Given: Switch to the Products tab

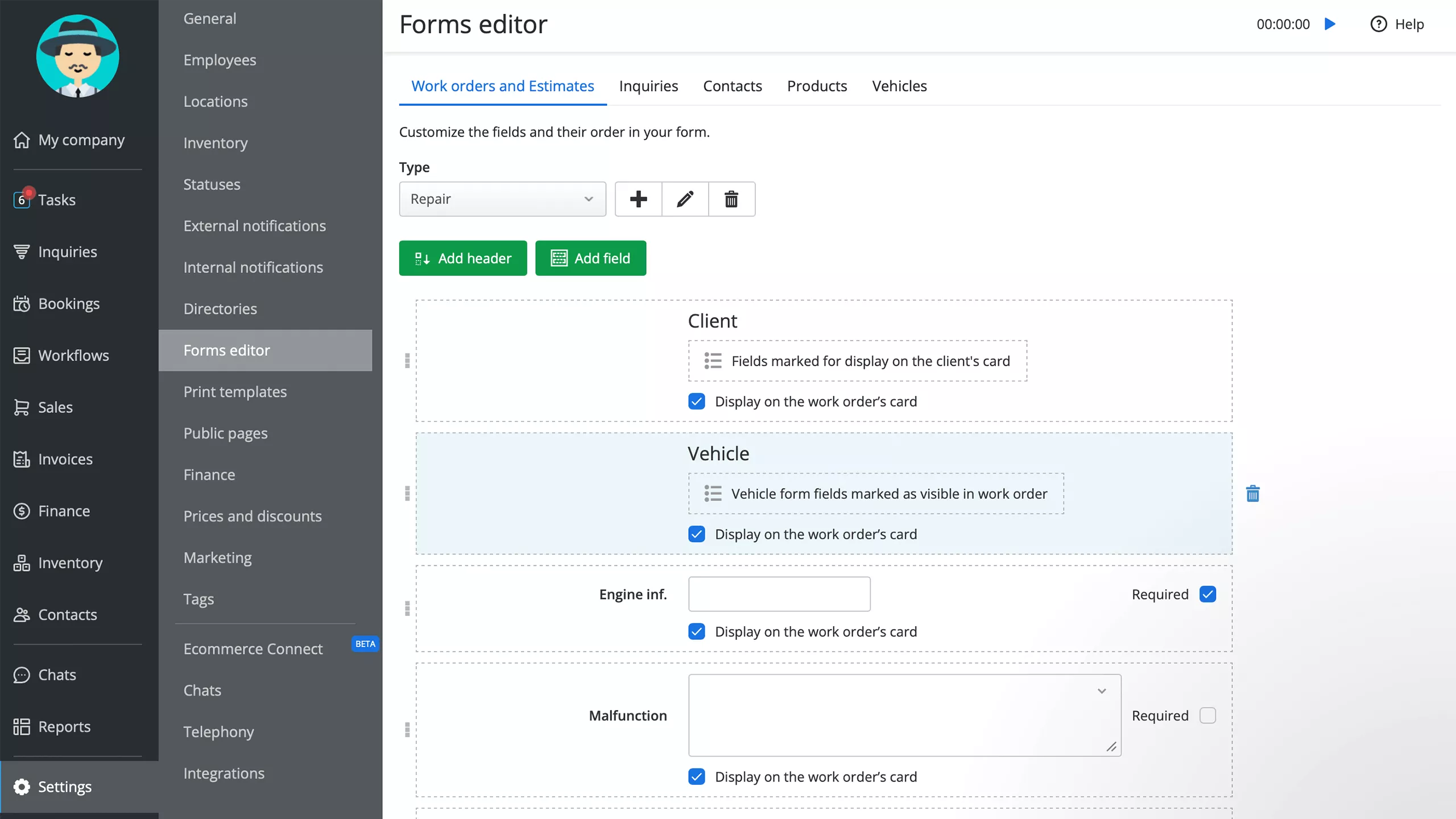Looking at the screenshot, I should click(x=816, y=86).
